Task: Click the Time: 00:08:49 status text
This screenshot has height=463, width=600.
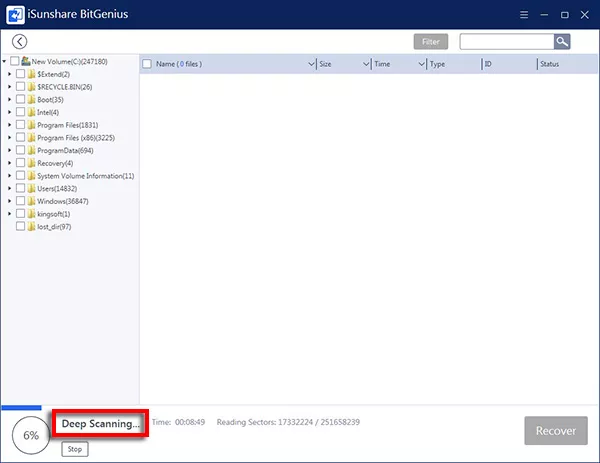Action: click(x=178, y=422)
